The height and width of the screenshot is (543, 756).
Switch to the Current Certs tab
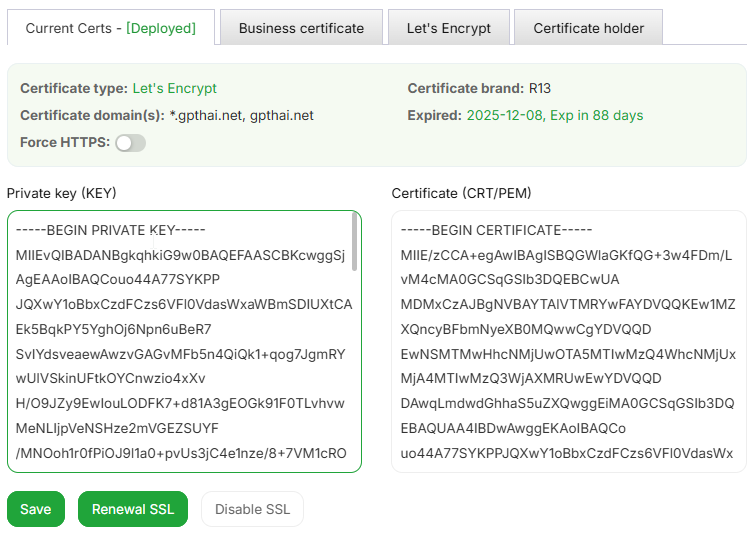pyautogui.click(x=110, y=28)
